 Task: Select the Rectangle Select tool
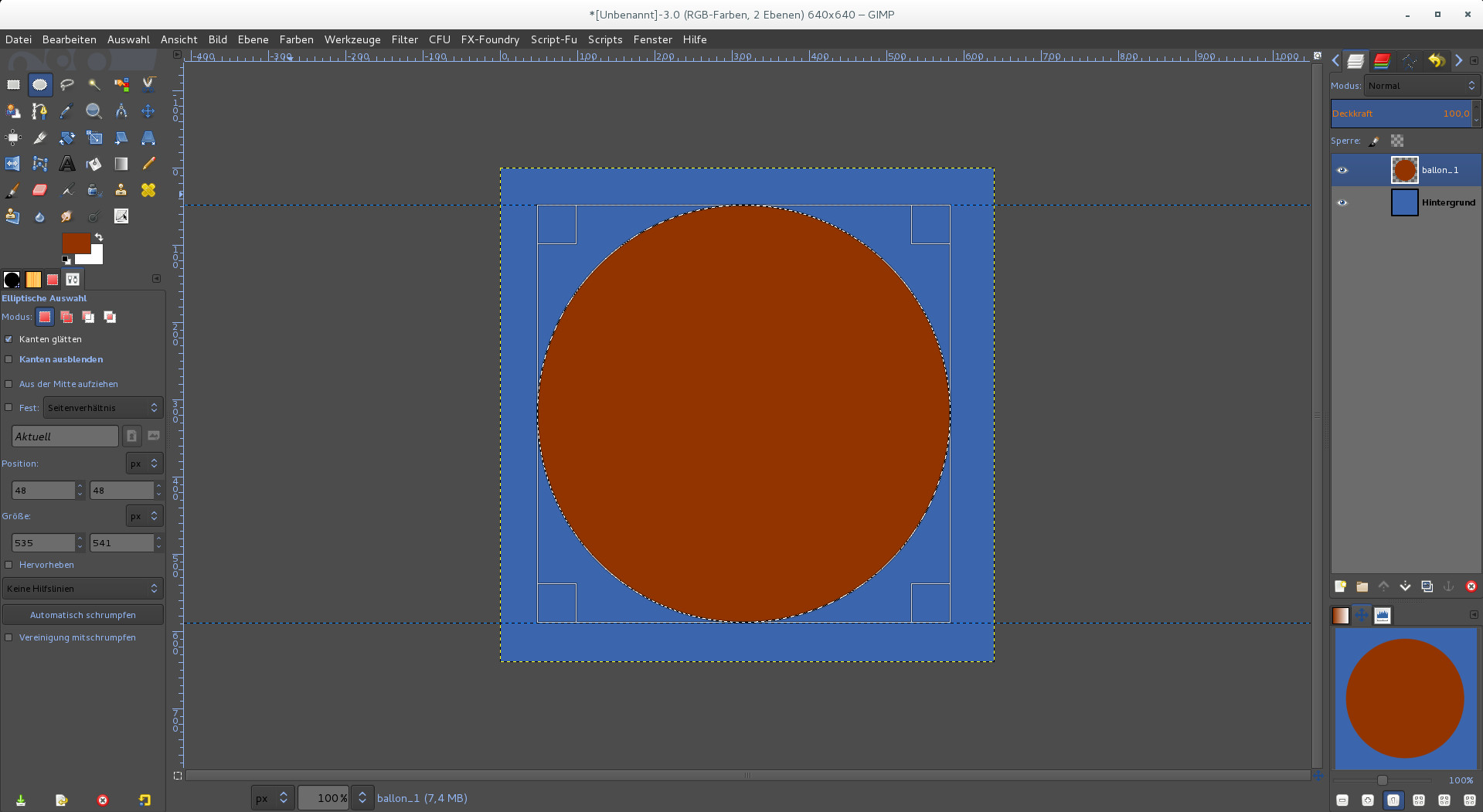(13, 85)
